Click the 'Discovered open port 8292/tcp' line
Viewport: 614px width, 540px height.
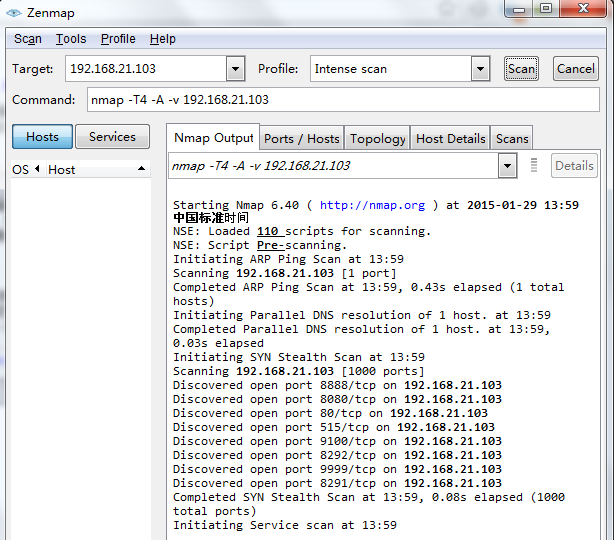[337, 455]
